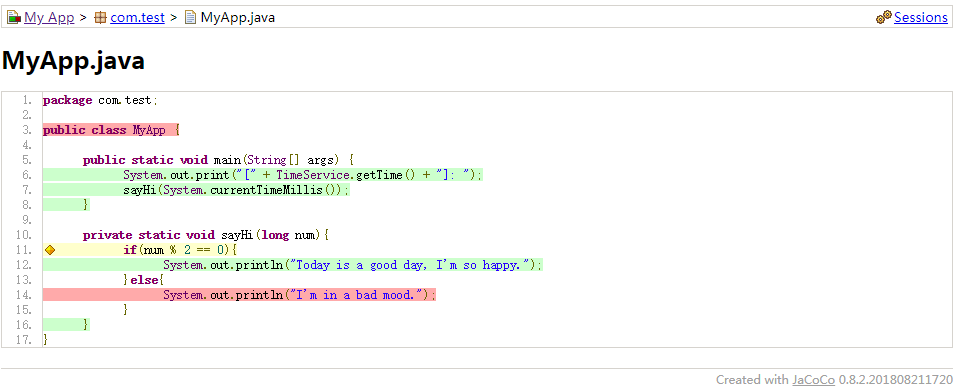Image resolution: width=961 pixels, height=391 pixels.
Task: Click the package com.test code line
Action: [101, 100]
